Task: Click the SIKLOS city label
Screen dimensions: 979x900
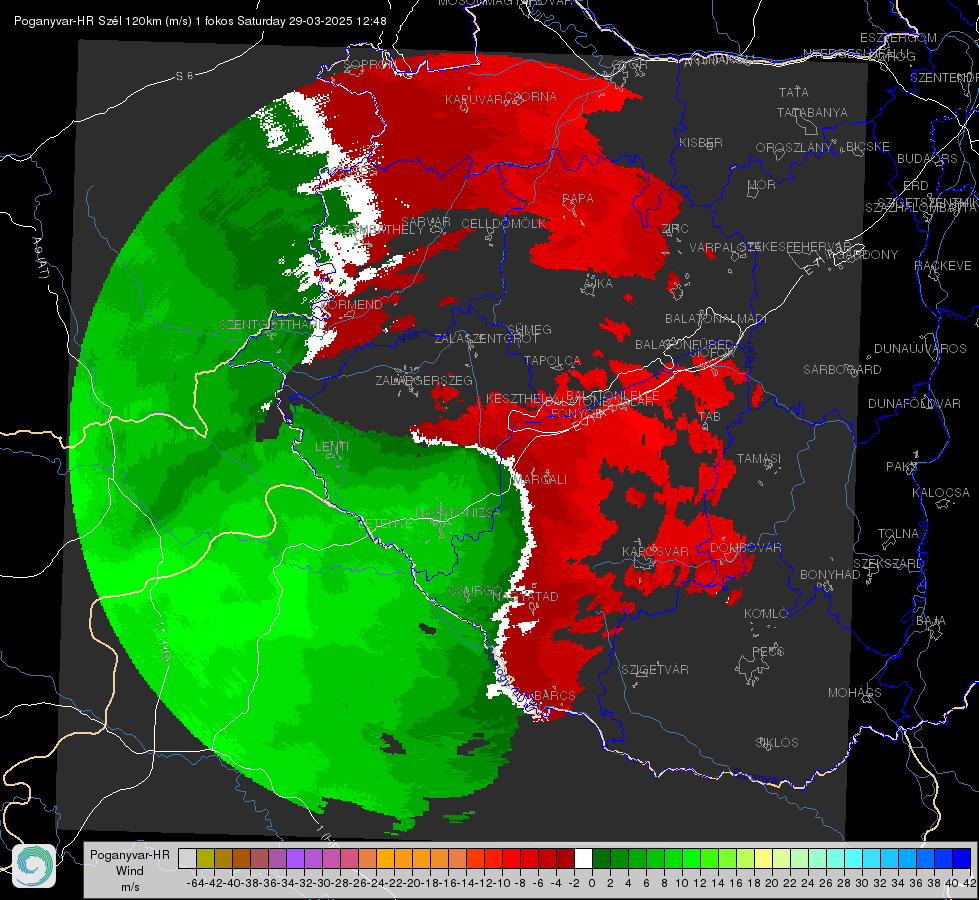Action: (777, 743)
